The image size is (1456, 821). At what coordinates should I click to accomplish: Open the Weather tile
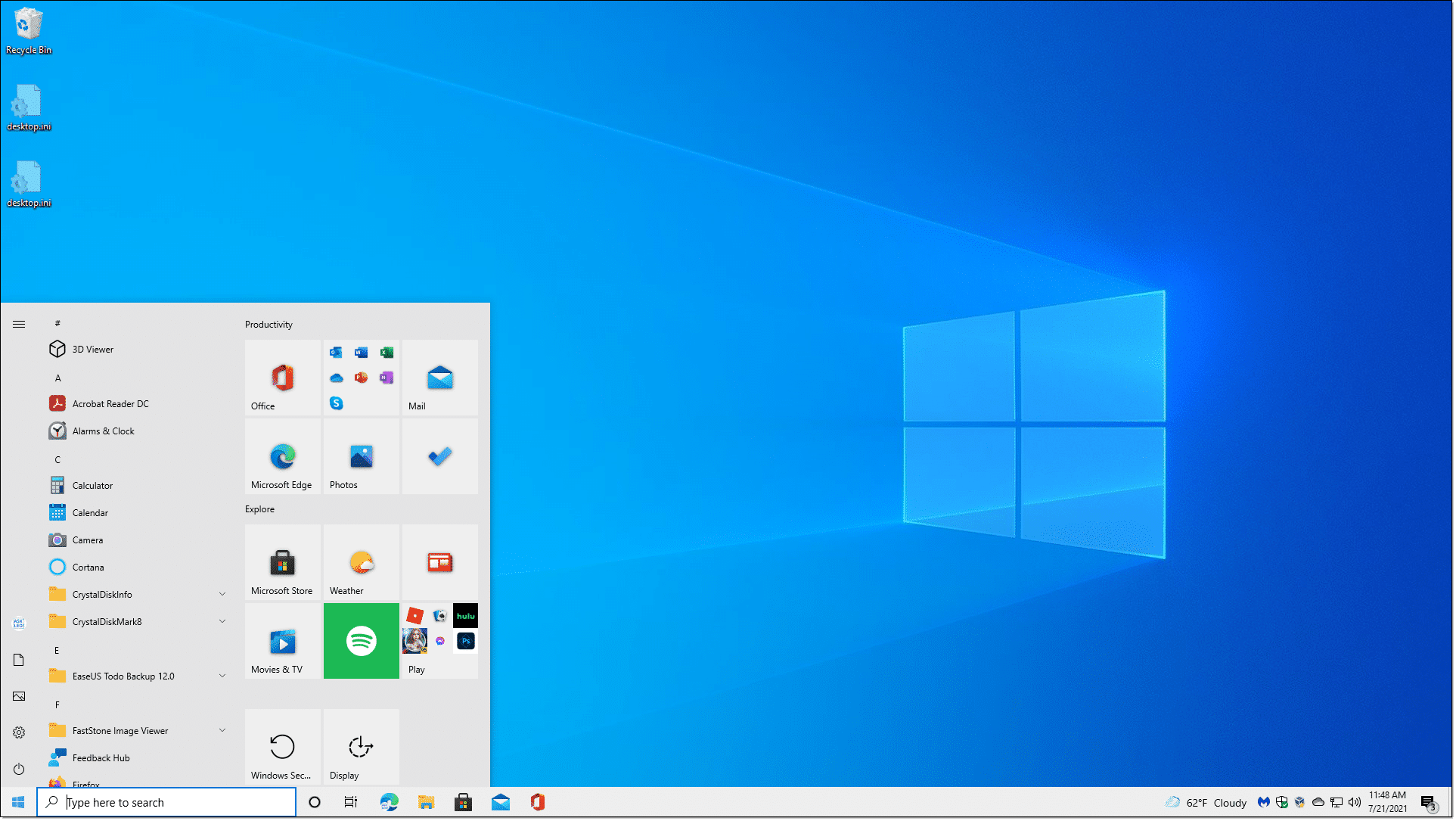[362, 562]
